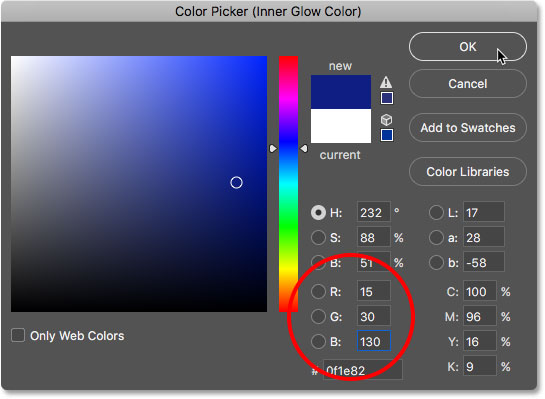The image size is (545, 399).
Task: Click the left hue slider arrow
Action: [x=273, y=149]
